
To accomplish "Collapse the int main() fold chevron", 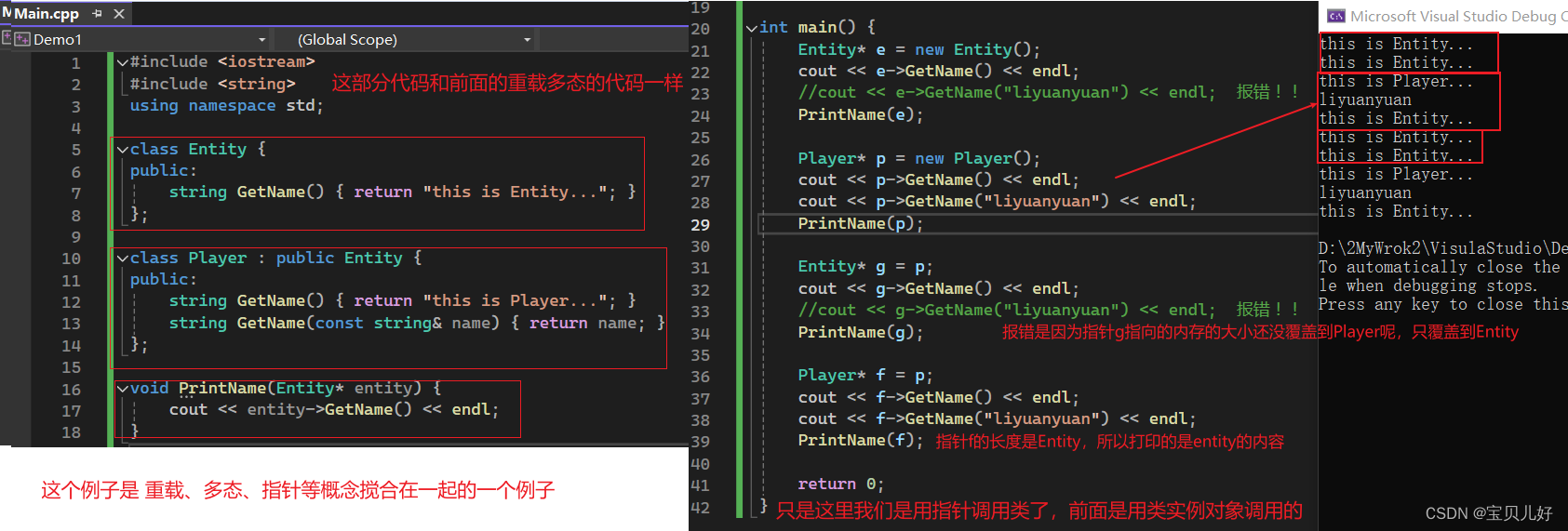I will coord(752,28).
